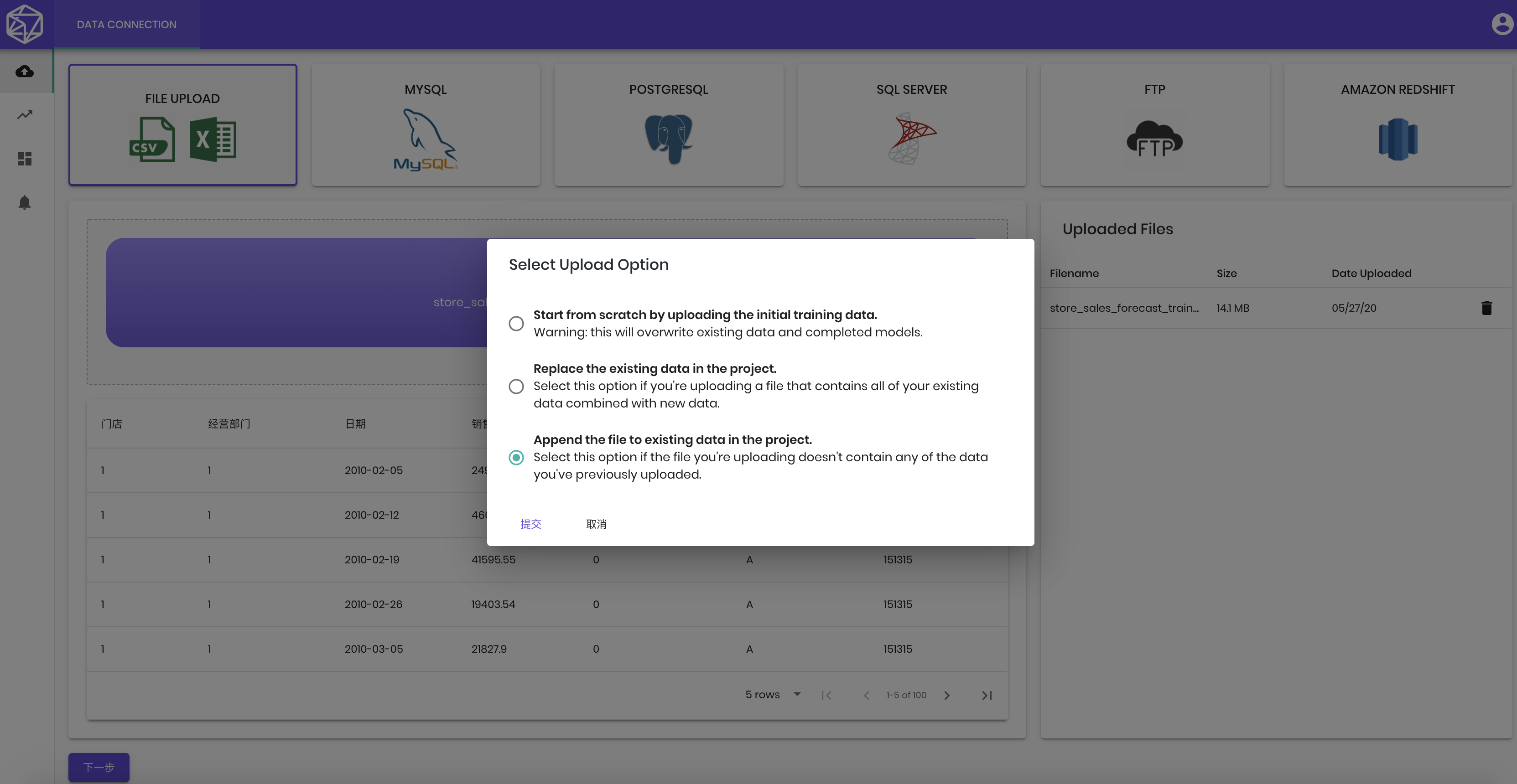The image size is (1517, 784).
Task: Click store_sales_forecast_train filename in Uploaded Files
Action: [x=1124, y=308]
